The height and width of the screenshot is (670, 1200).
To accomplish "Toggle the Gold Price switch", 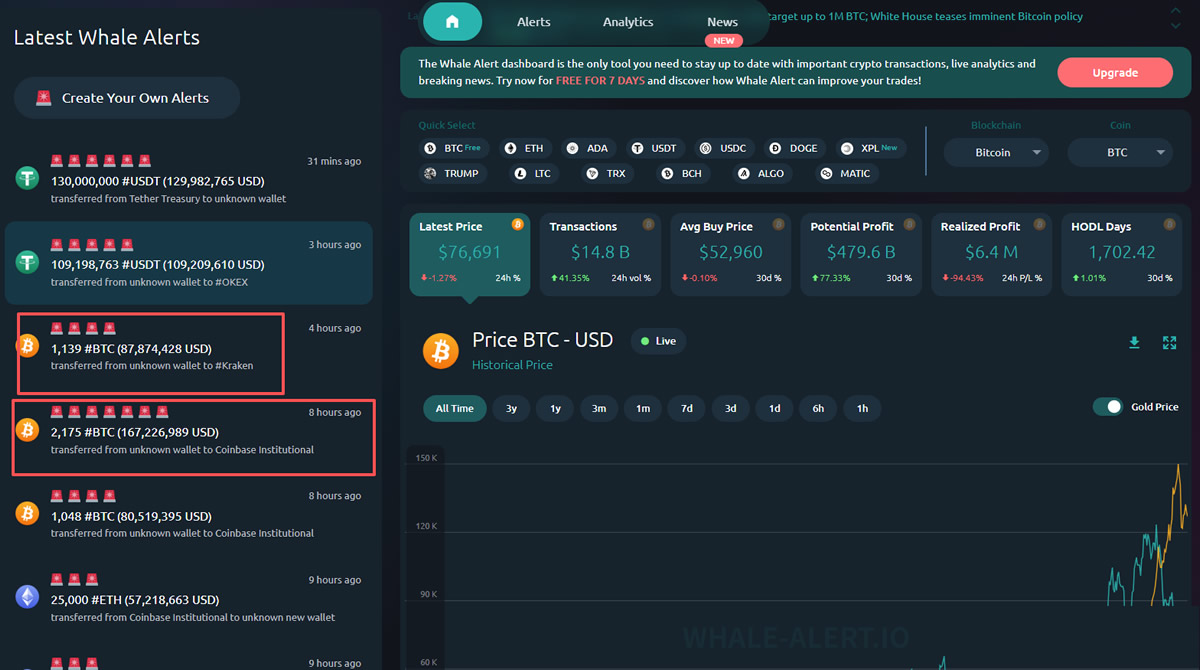I will (x=1107, y=407).
